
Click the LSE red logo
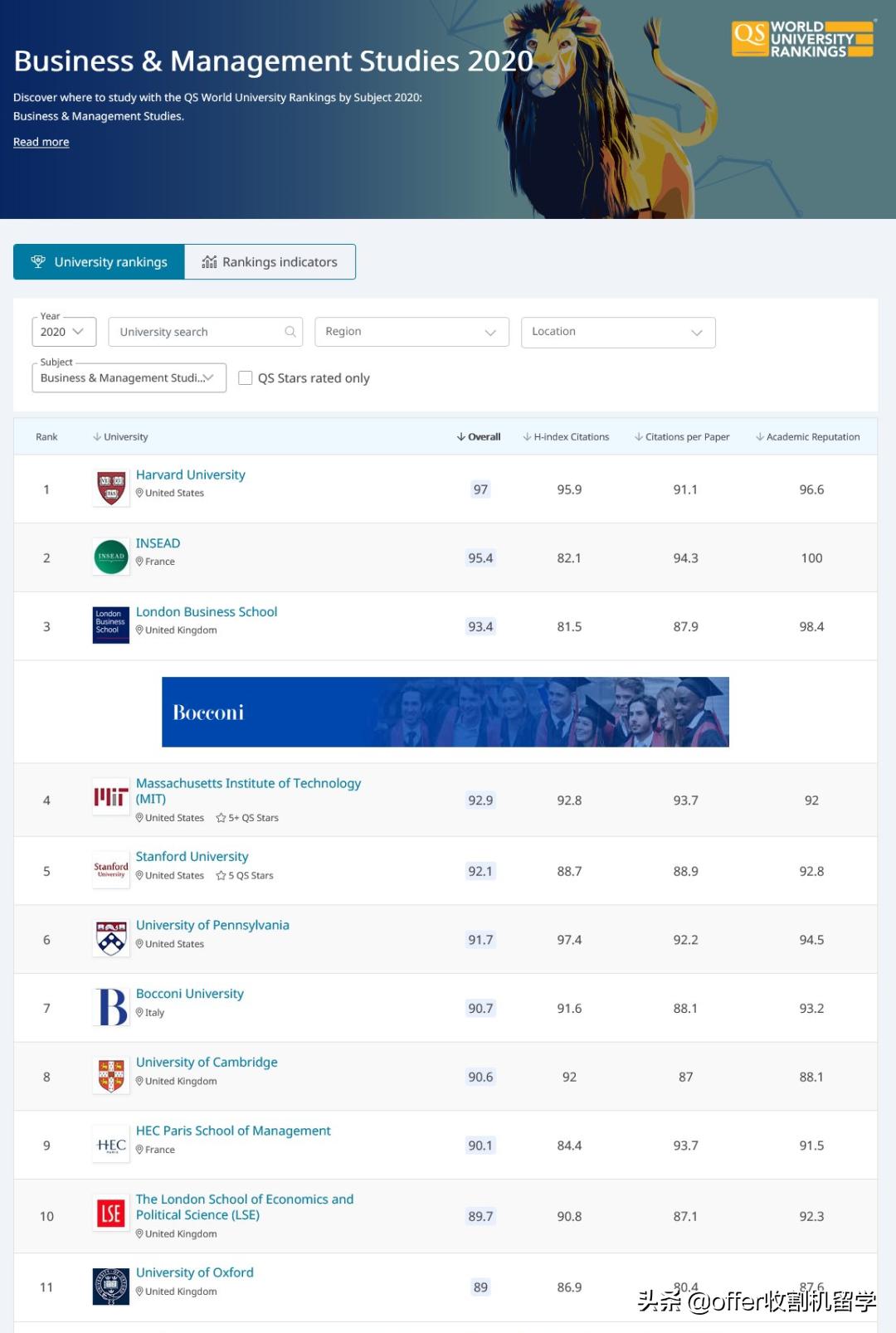111,1214
